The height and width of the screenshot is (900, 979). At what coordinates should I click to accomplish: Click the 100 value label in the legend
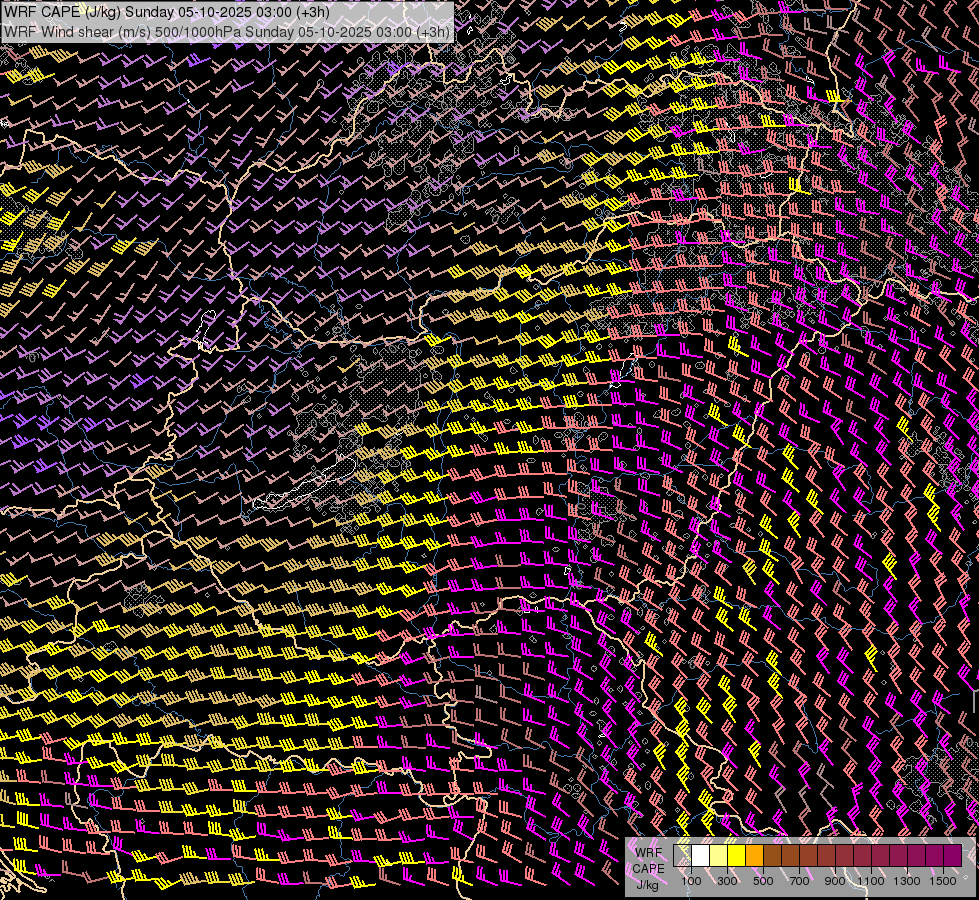(691, 881)
